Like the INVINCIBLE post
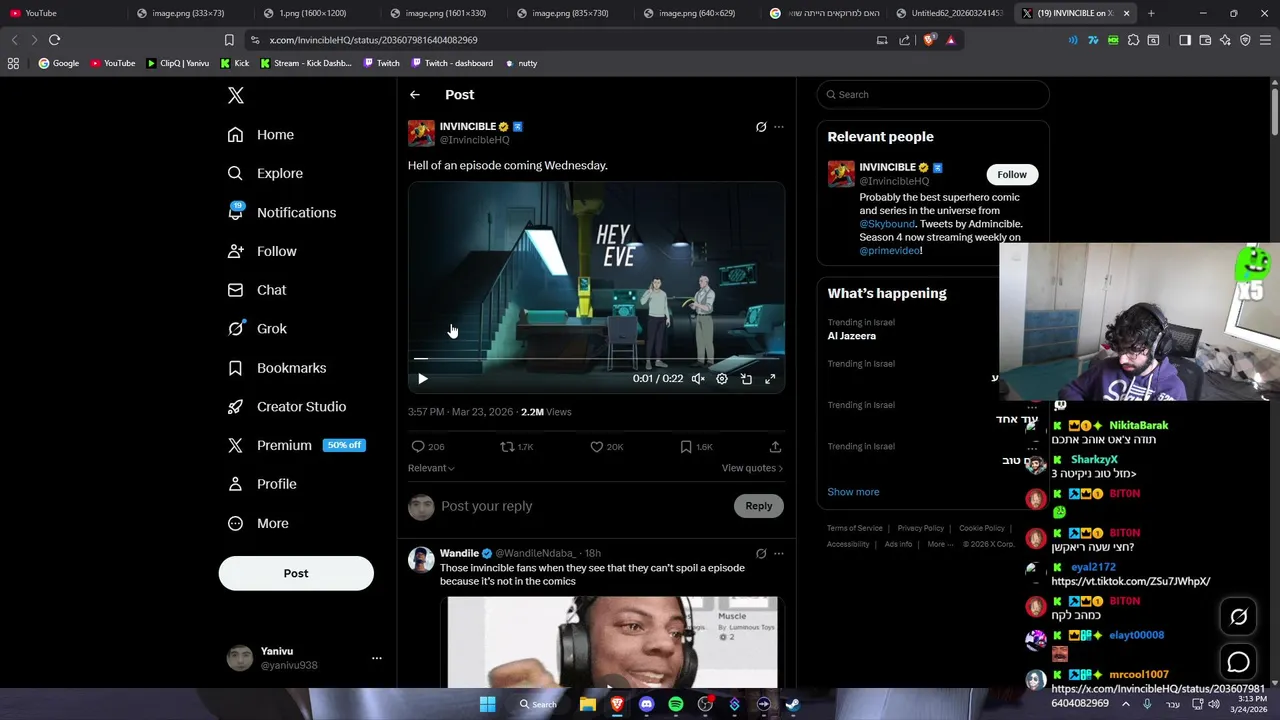Screen dimensions: 1280x720 click(x=607, y=447)
